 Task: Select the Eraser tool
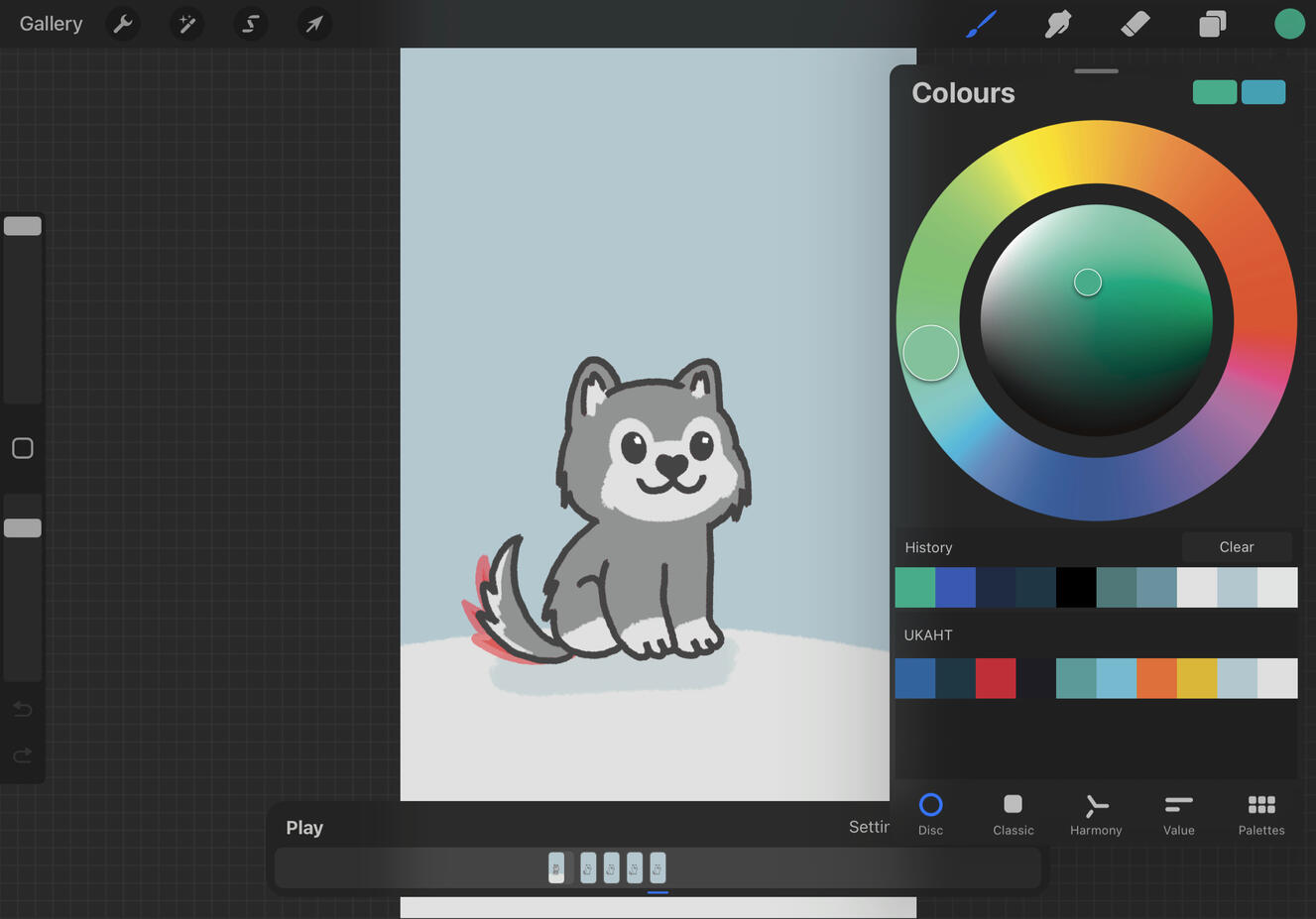click(x=1135, y=24)
